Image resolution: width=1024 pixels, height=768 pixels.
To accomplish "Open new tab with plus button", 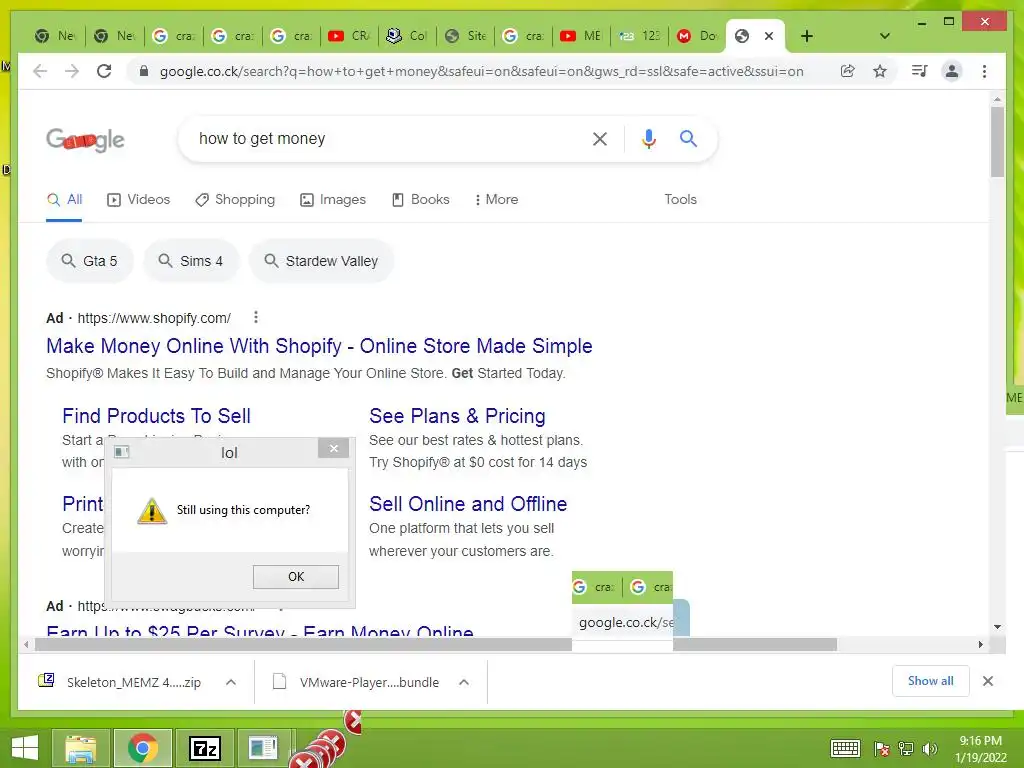I will point(807,36).
